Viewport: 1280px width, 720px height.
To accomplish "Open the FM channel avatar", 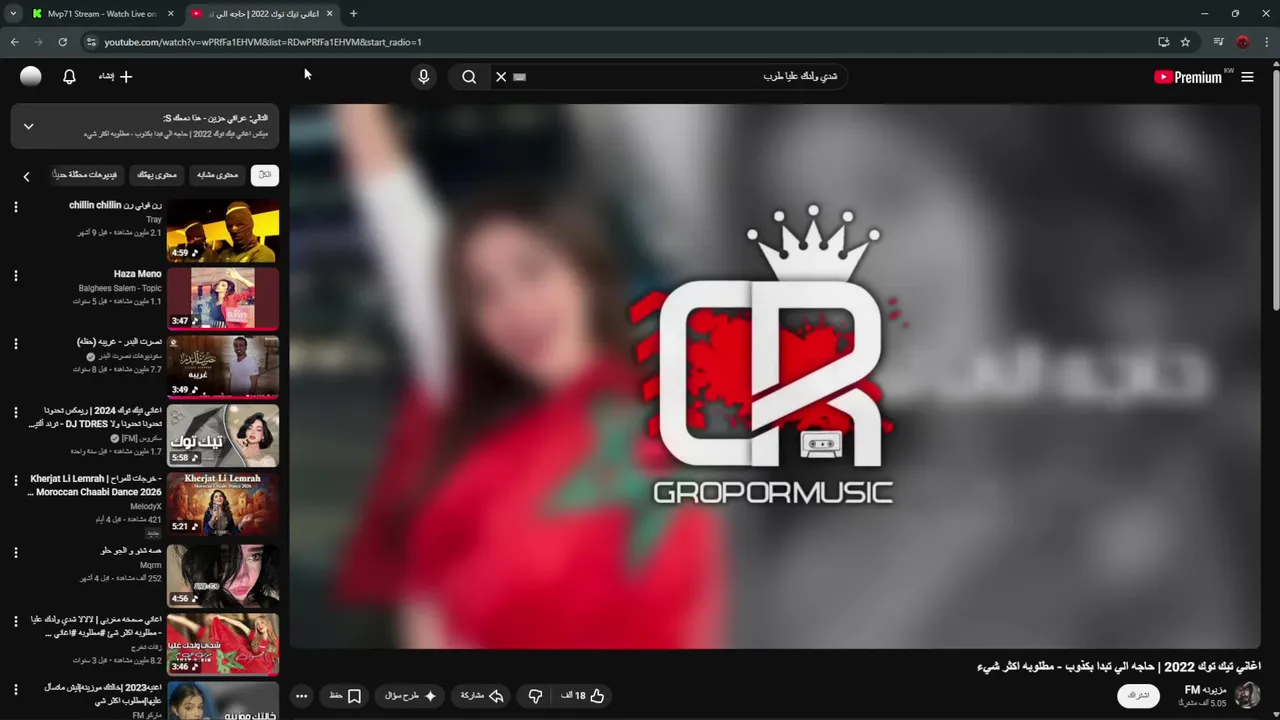I will [1247, 695].
